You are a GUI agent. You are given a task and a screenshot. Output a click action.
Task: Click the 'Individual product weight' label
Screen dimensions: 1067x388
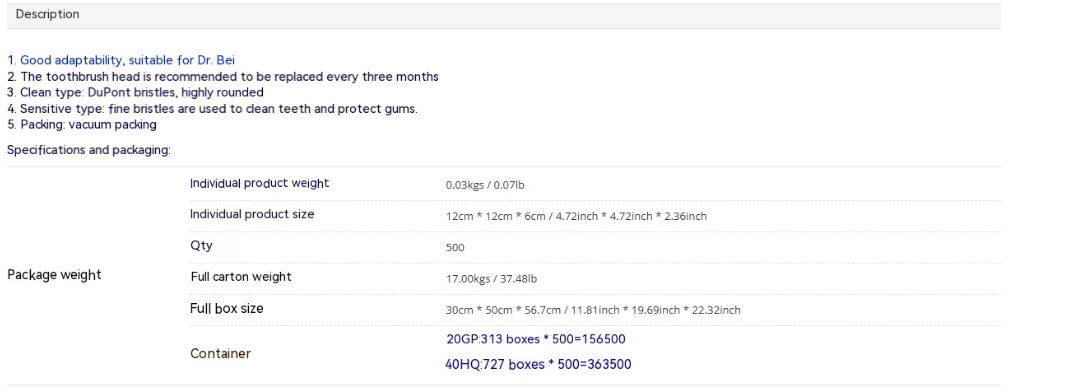click(259, 183)
